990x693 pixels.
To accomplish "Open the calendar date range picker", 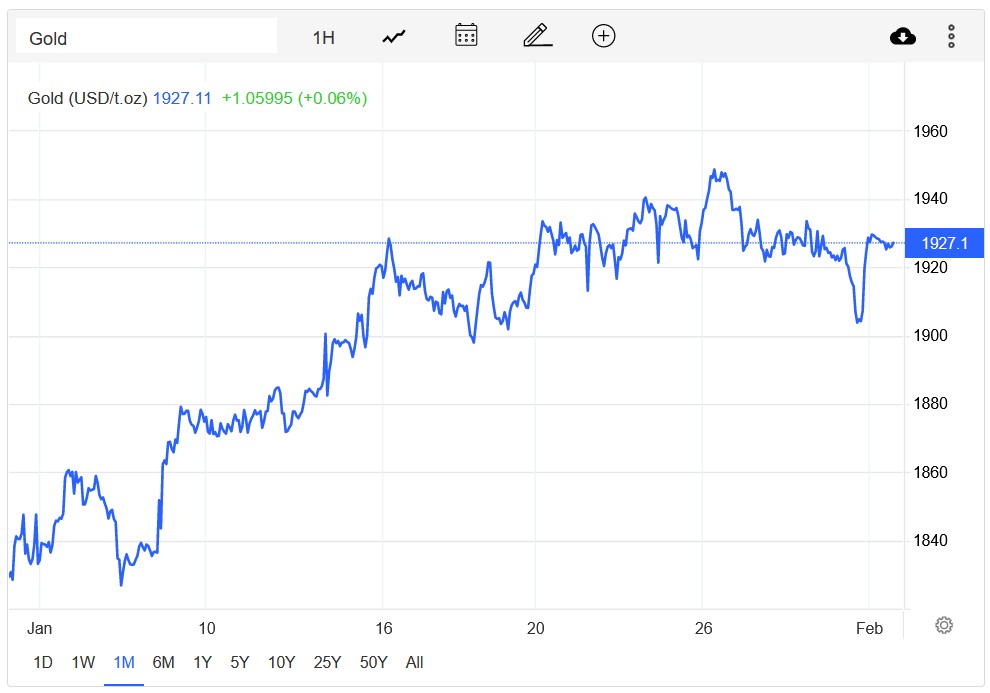I will click(466, 35).
